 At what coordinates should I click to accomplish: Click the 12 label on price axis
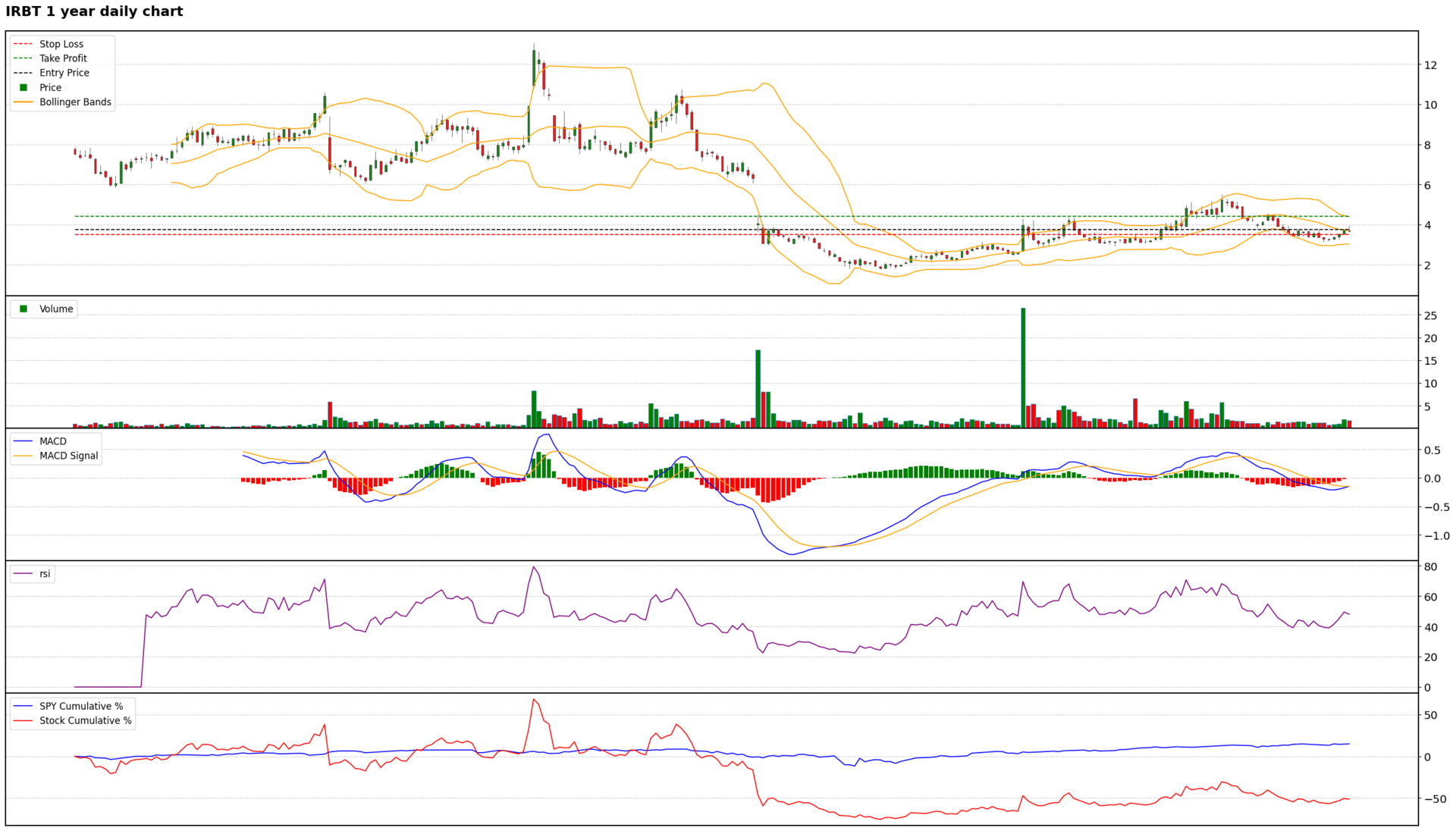tap(1430, 65)
